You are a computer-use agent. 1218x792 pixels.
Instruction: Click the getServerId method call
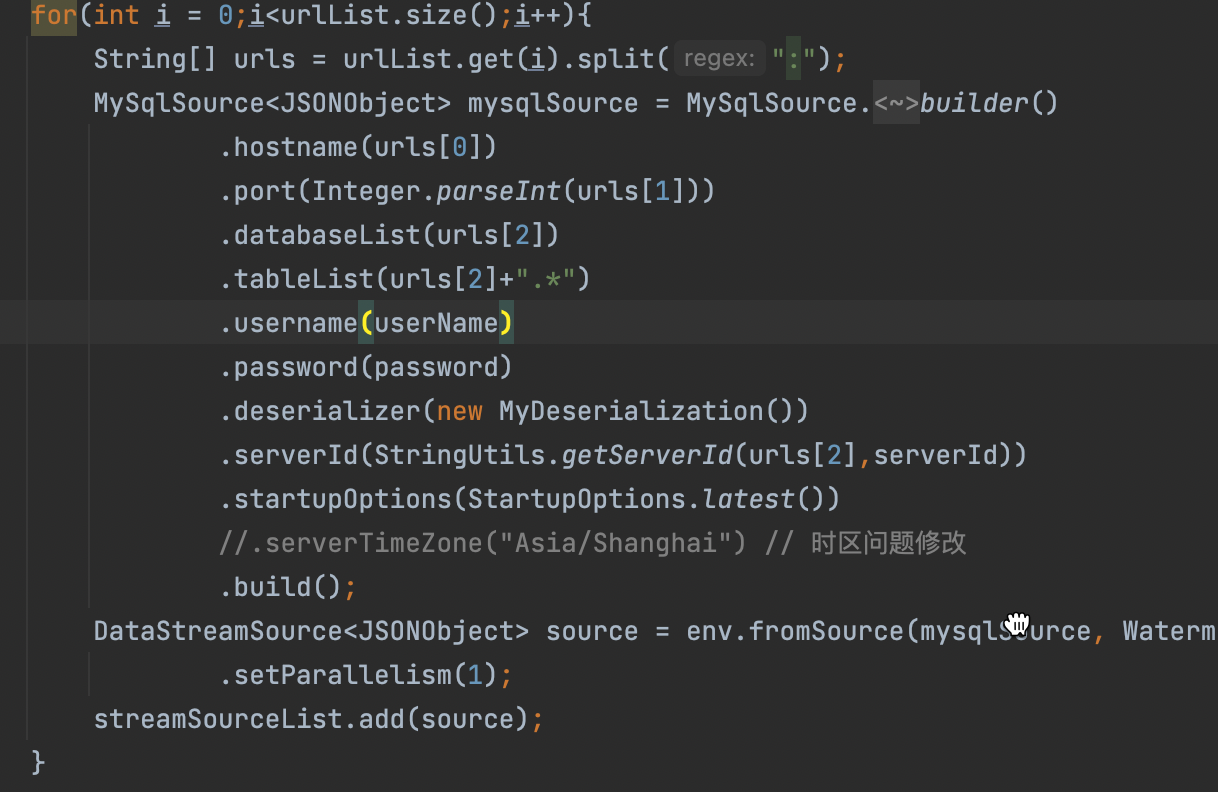coord(647,455)
